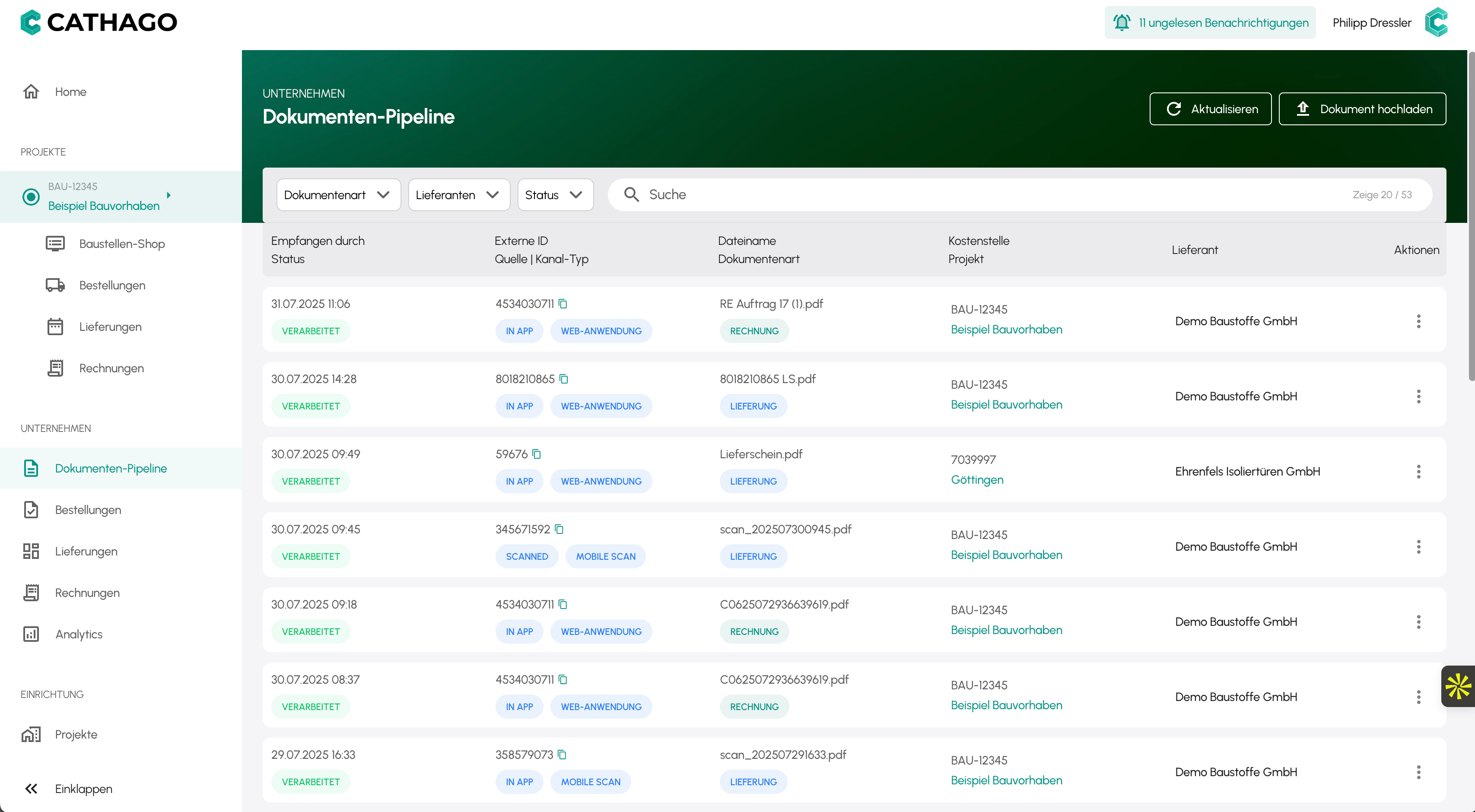Click the user avatar next to Philipp Dressler

[1436, 22]
